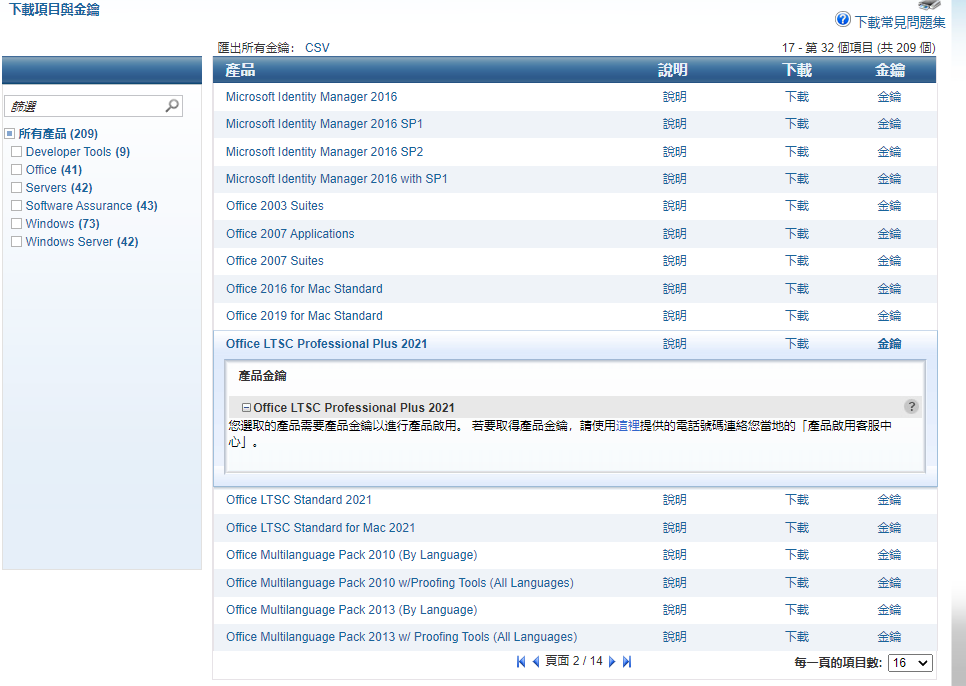
Task: Open the download FAQ help icon
Action: [842, 20]
